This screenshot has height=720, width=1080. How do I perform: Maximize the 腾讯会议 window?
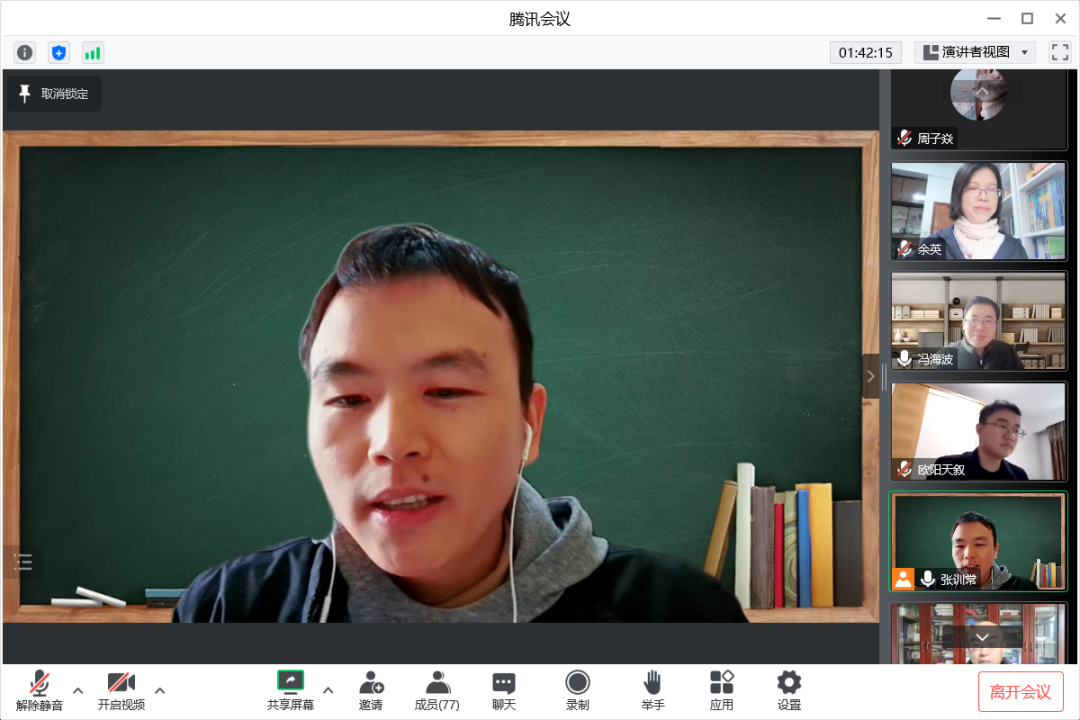tap(1027, 19)
